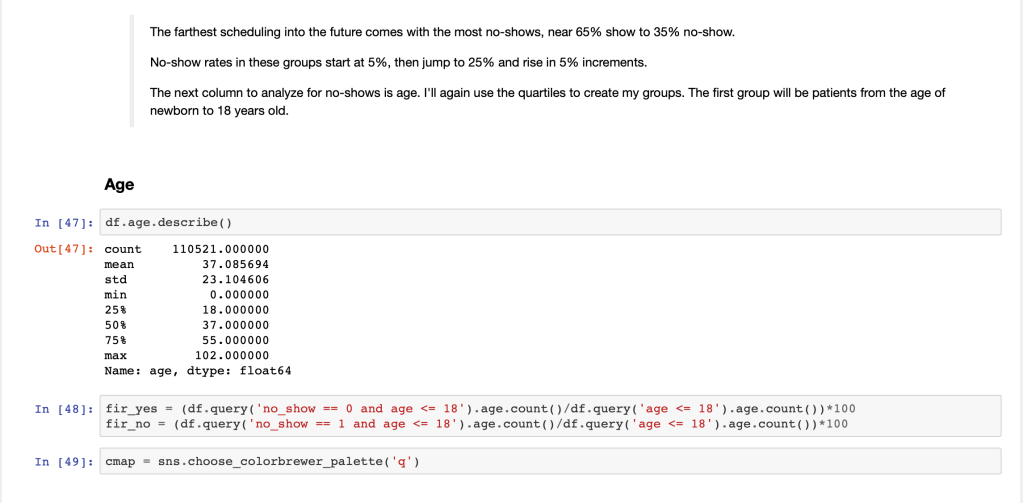Image resolution: width=1023 pixels, height=503 pixels.
Task: Click the 50% median row in describe output
Action: (x=186, y=325)
